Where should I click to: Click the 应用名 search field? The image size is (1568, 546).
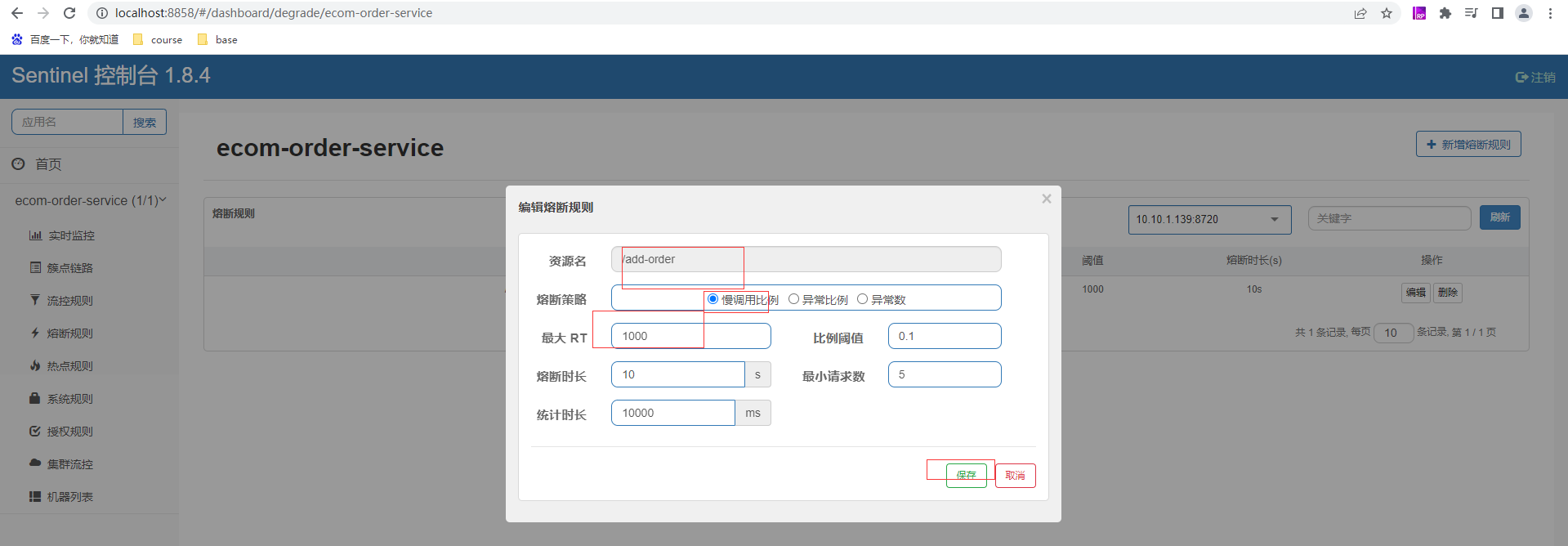[67, 122]
